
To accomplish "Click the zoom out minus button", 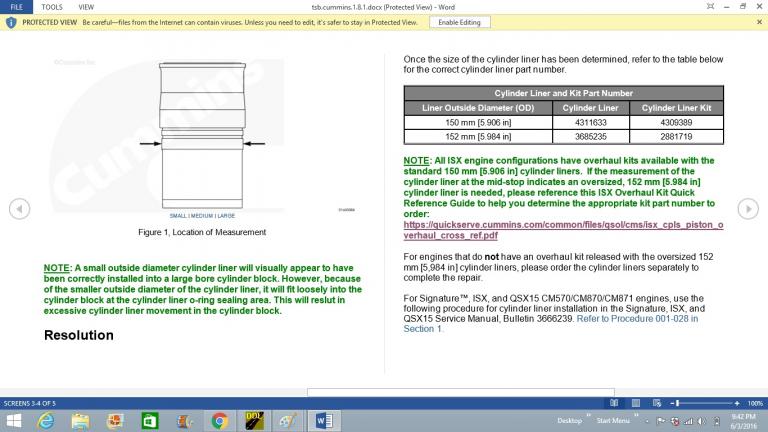I will (x=672, y=403).
